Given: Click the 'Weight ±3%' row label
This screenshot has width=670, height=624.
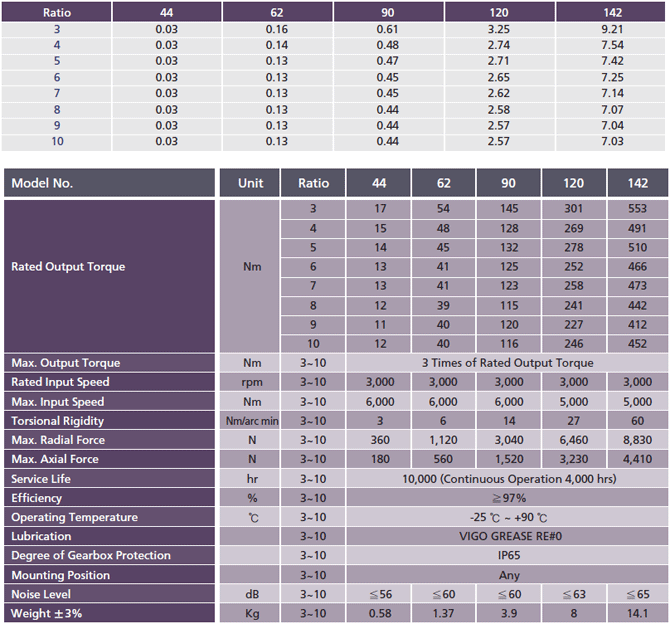Looking at the screenshot, I should point(109,613).
